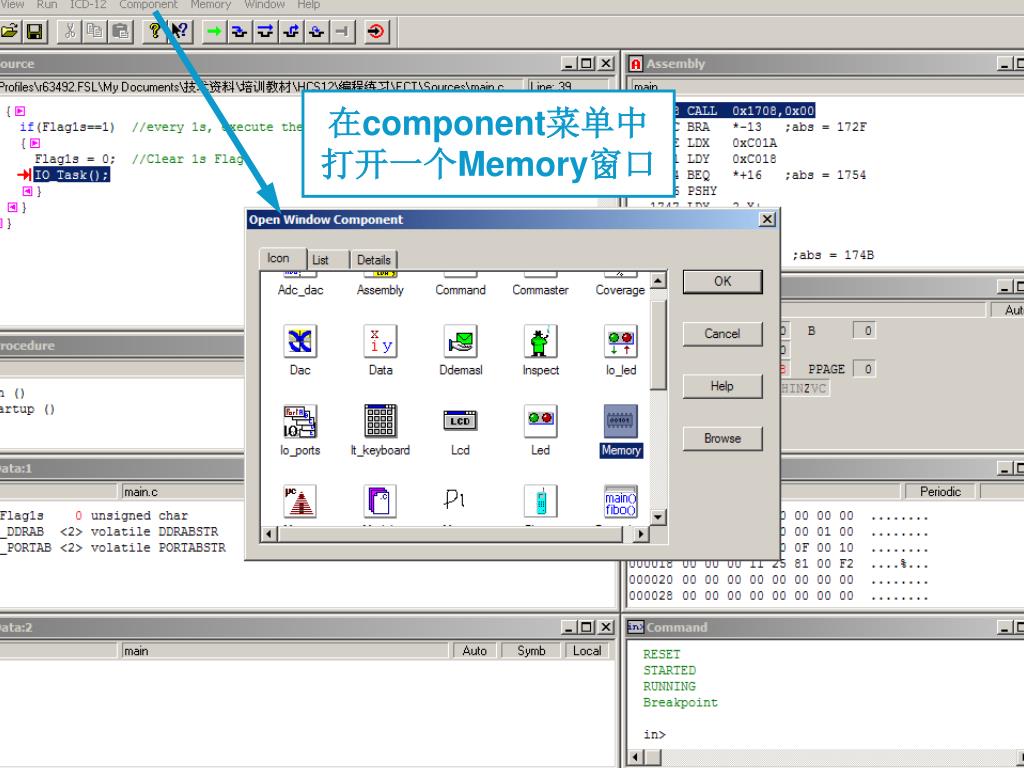Click the Local scope in Data:2
1024x768 pixels.
click(587, 650)
